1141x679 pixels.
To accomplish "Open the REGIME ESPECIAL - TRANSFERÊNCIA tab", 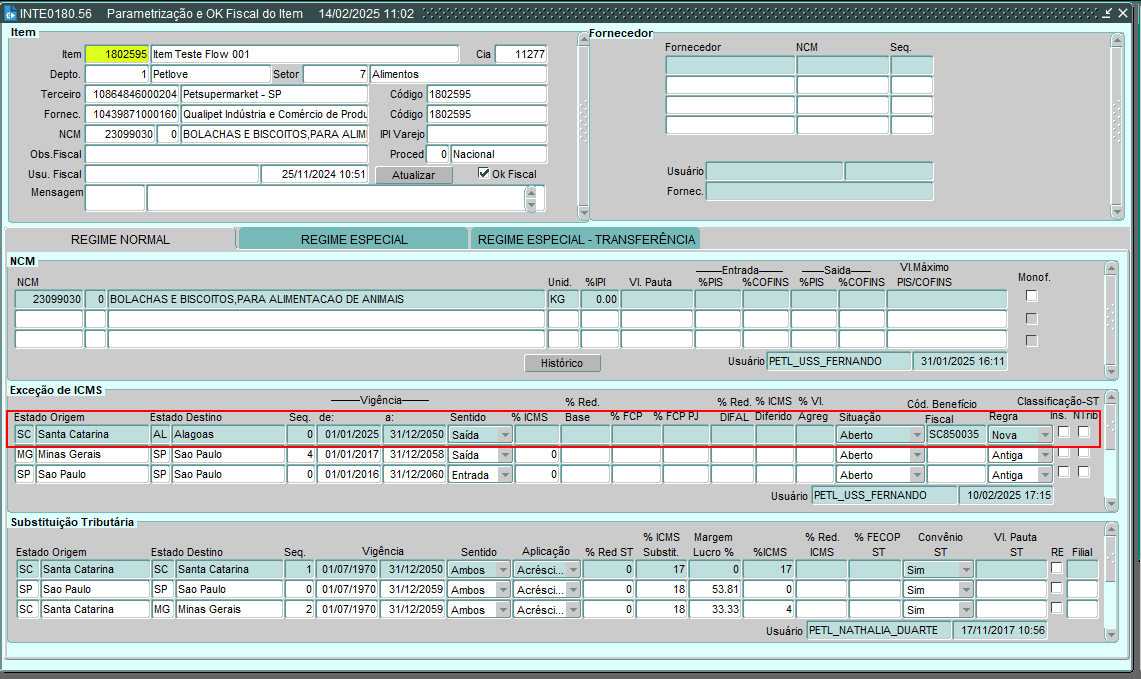I will click(585, 239).
